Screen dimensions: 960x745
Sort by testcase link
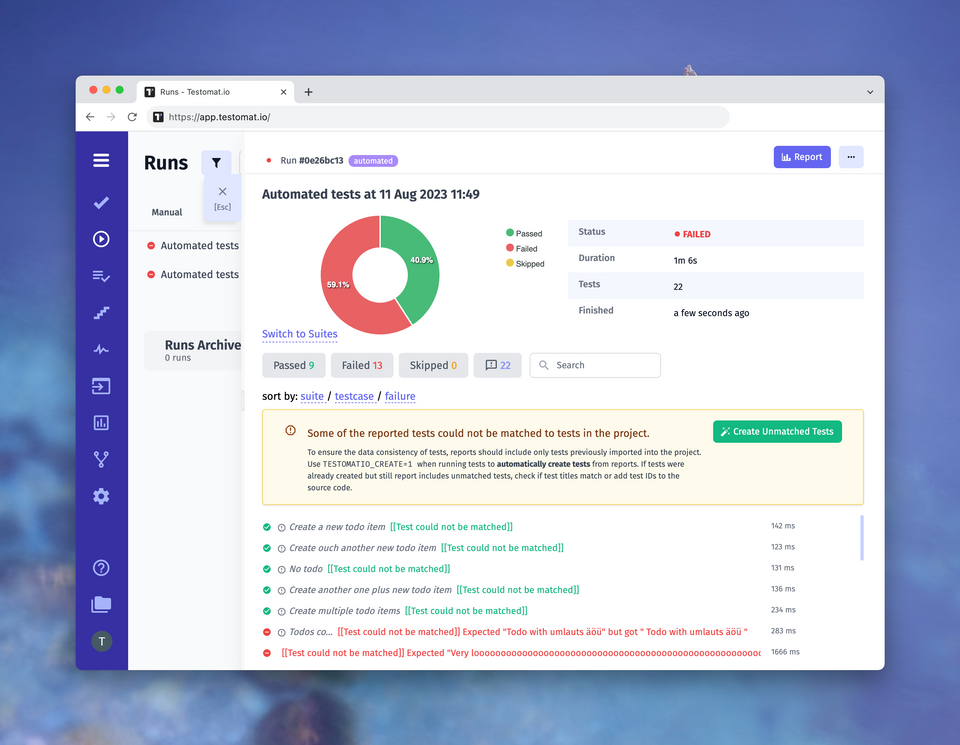point(354,397)
